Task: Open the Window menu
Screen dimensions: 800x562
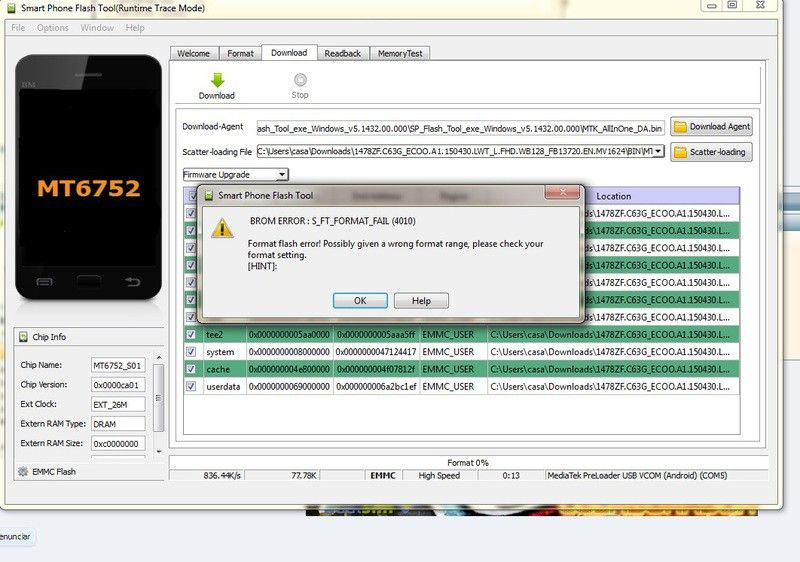Action: click(97, 28)
